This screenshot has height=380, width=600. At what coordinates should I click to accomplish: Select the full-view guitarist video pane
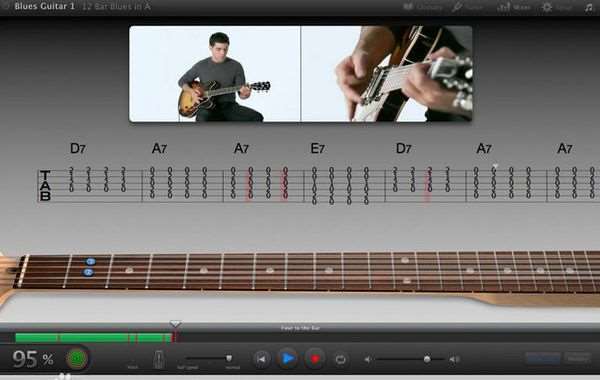tap(215, 74)
